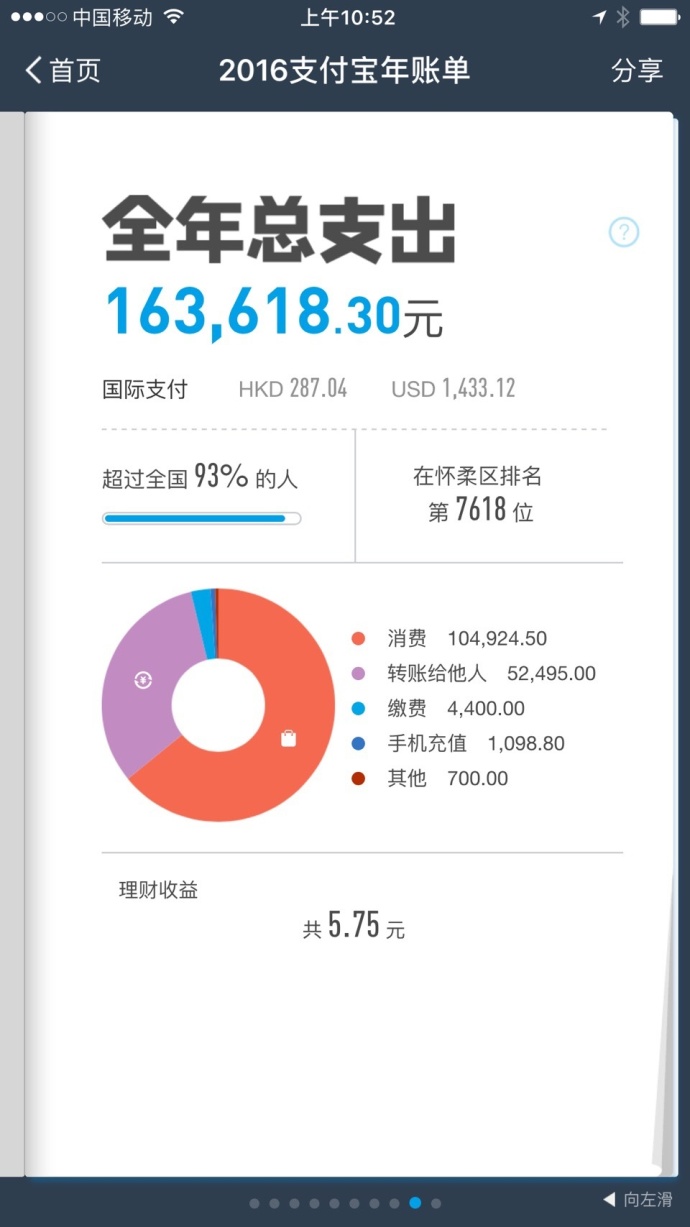690x1227 pixels.
Task: Tap the location arrow status icon
Action: (x=600, y=17)
